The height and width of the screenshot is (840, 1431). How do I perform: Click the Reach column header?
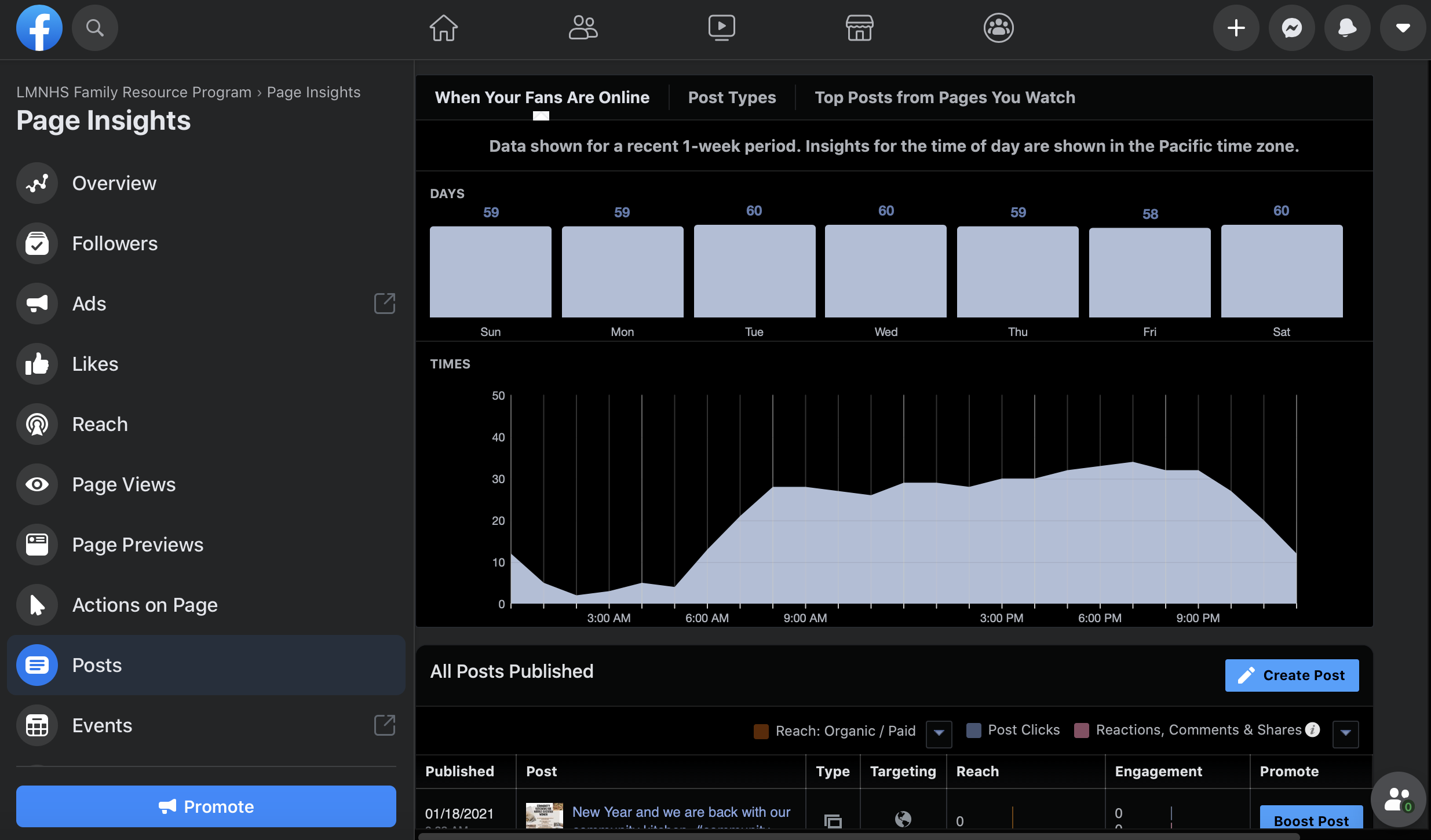point(977,771)
